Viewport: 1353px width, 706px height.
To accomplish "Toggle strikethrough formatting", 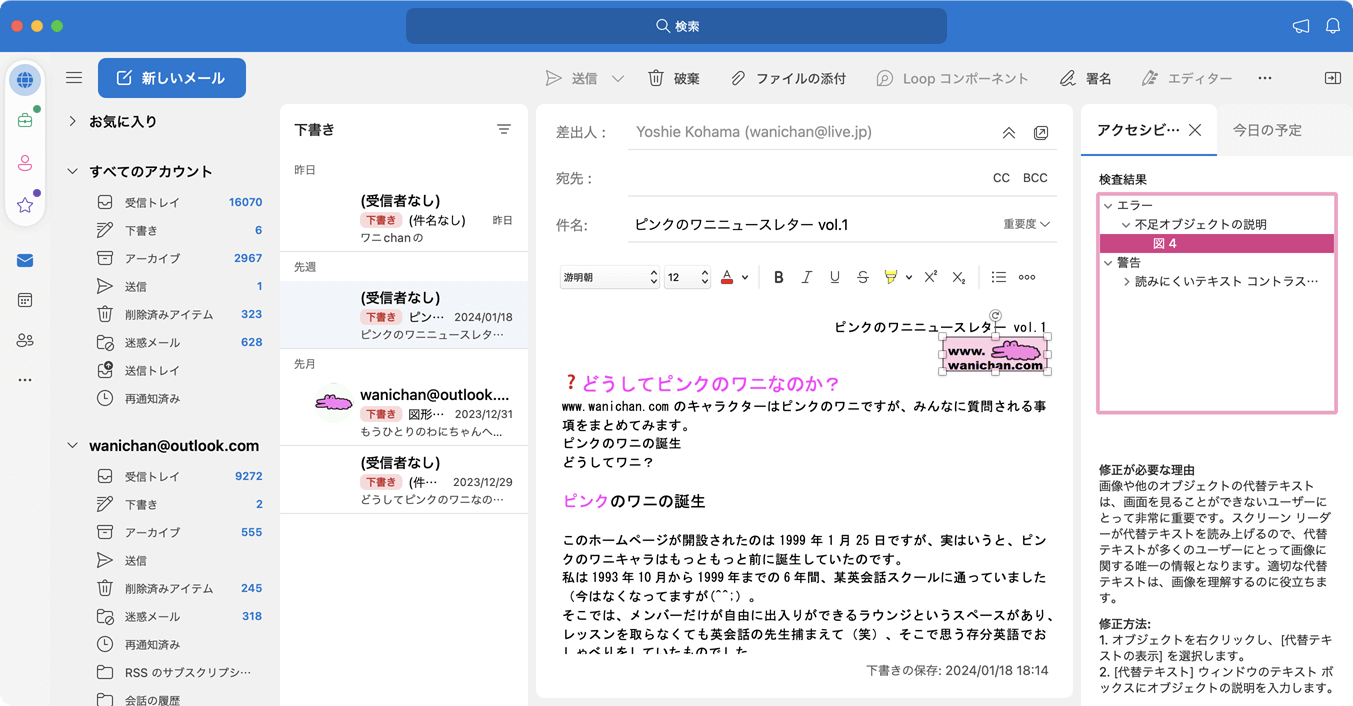I will (862, 277).
